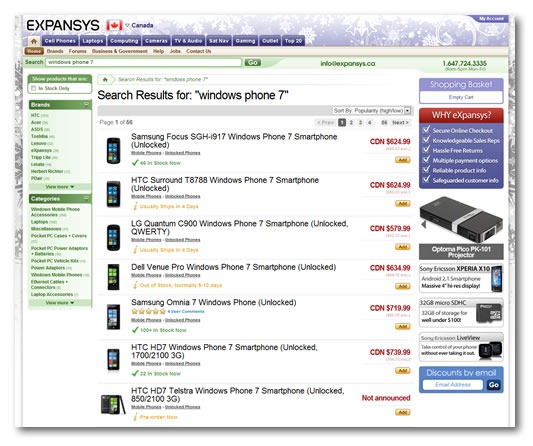
Task: Click the Empty Cart basket box
Action: pyautogui.click(x=461, y=97)
